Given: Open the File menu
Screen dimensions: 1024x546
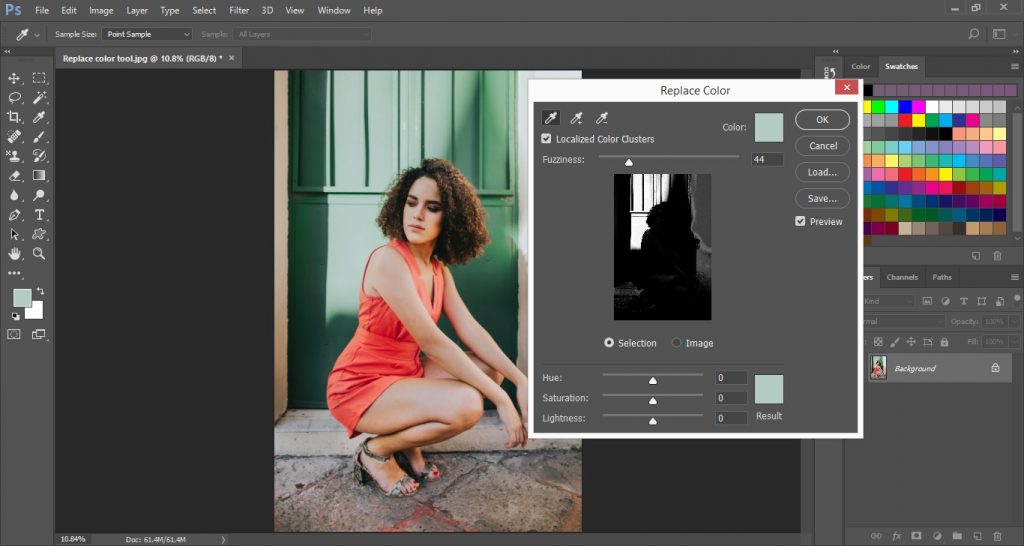Looking at the screenshot, I should pyautogui.click(x=42, y=10).
